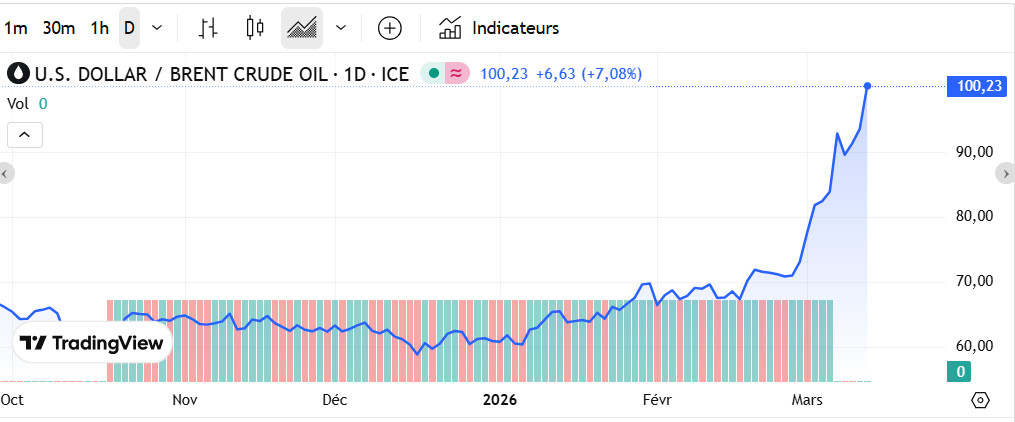Expand the chart style dropdown arrow
The image size is (1015, 422).
tap(342, 28)
